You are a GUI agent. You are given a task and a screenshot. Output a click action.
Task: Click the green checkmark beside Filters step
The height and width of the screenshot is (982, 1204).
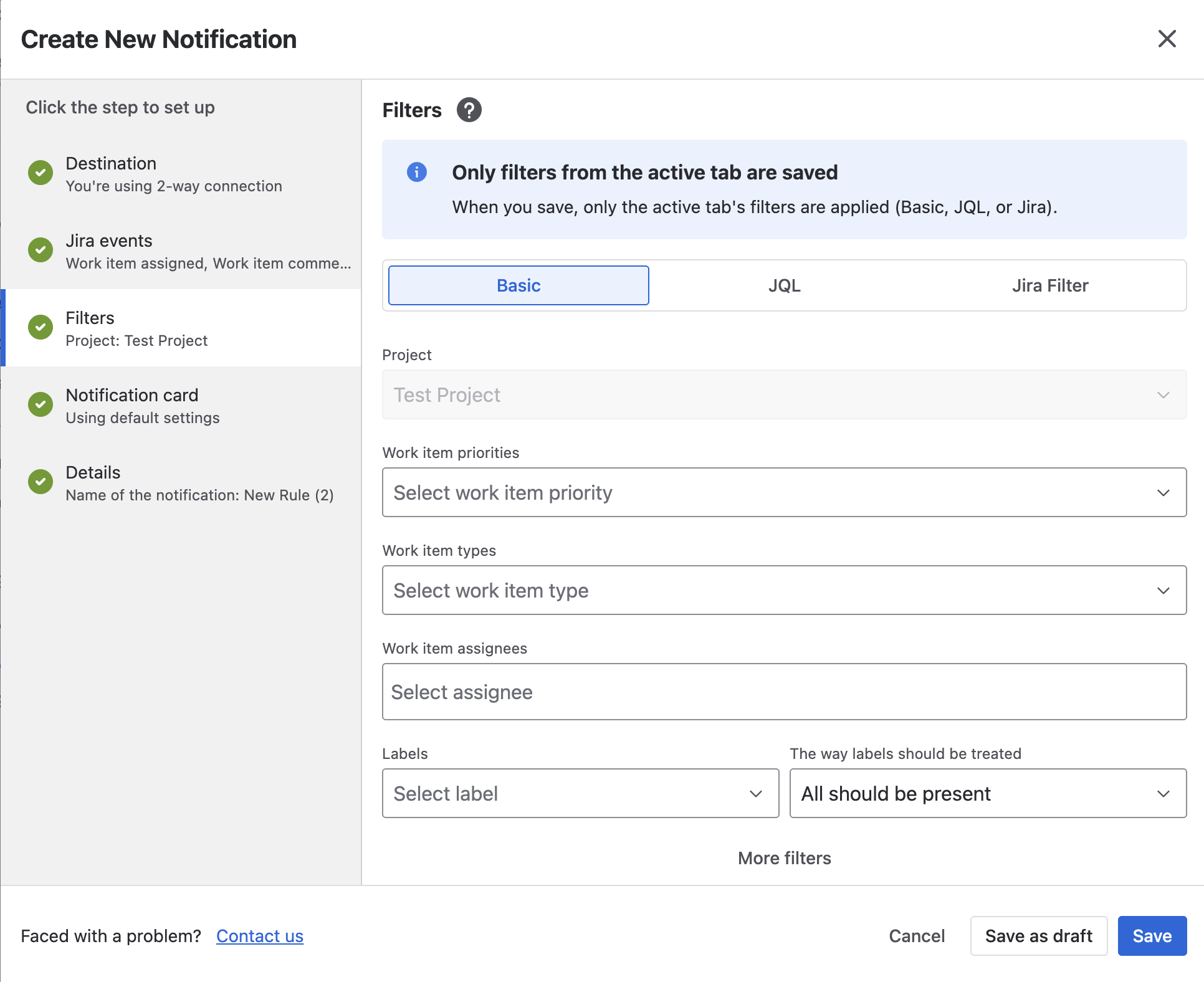[41, 327]
